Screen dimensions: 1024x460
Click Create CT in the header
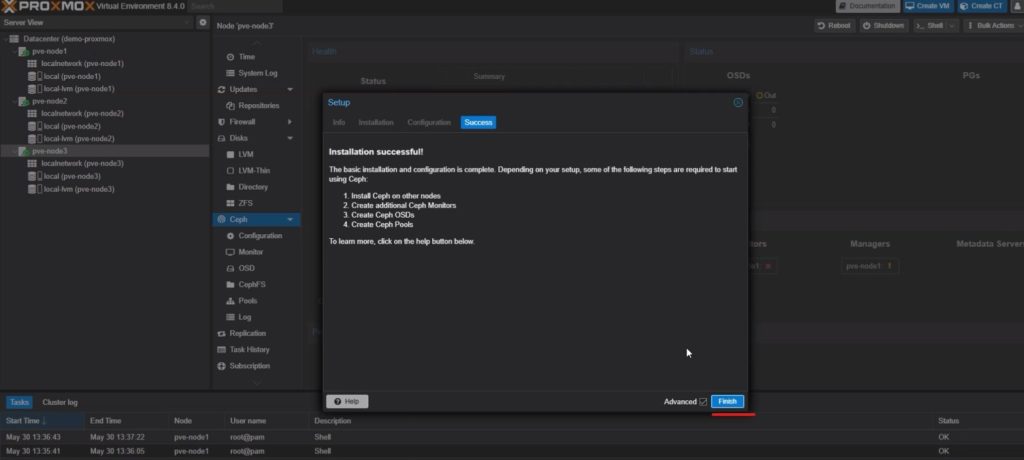coord(982,6)
